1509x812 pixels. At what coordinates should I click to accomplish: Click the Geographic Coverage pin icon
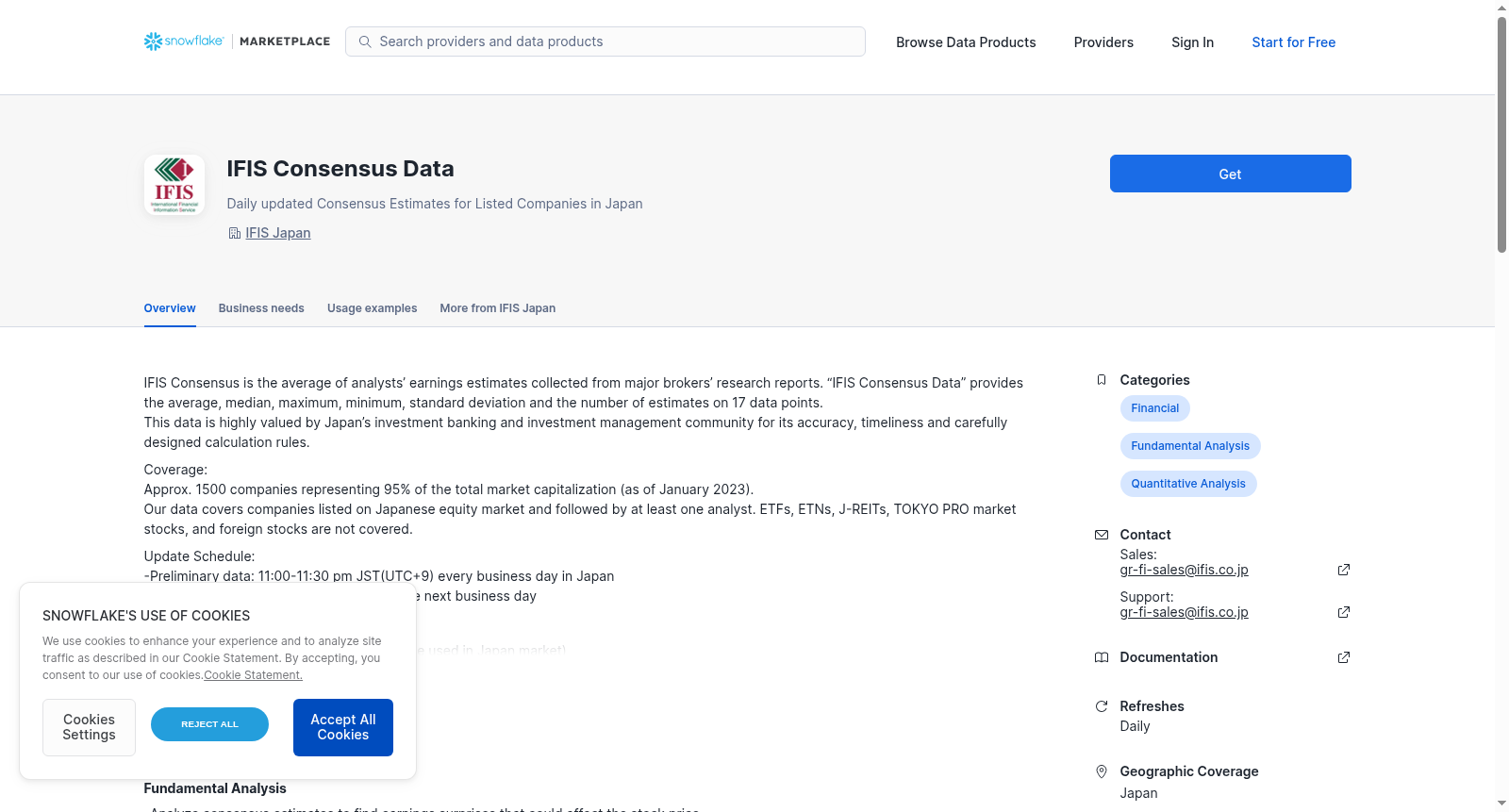coord(1102,771)
